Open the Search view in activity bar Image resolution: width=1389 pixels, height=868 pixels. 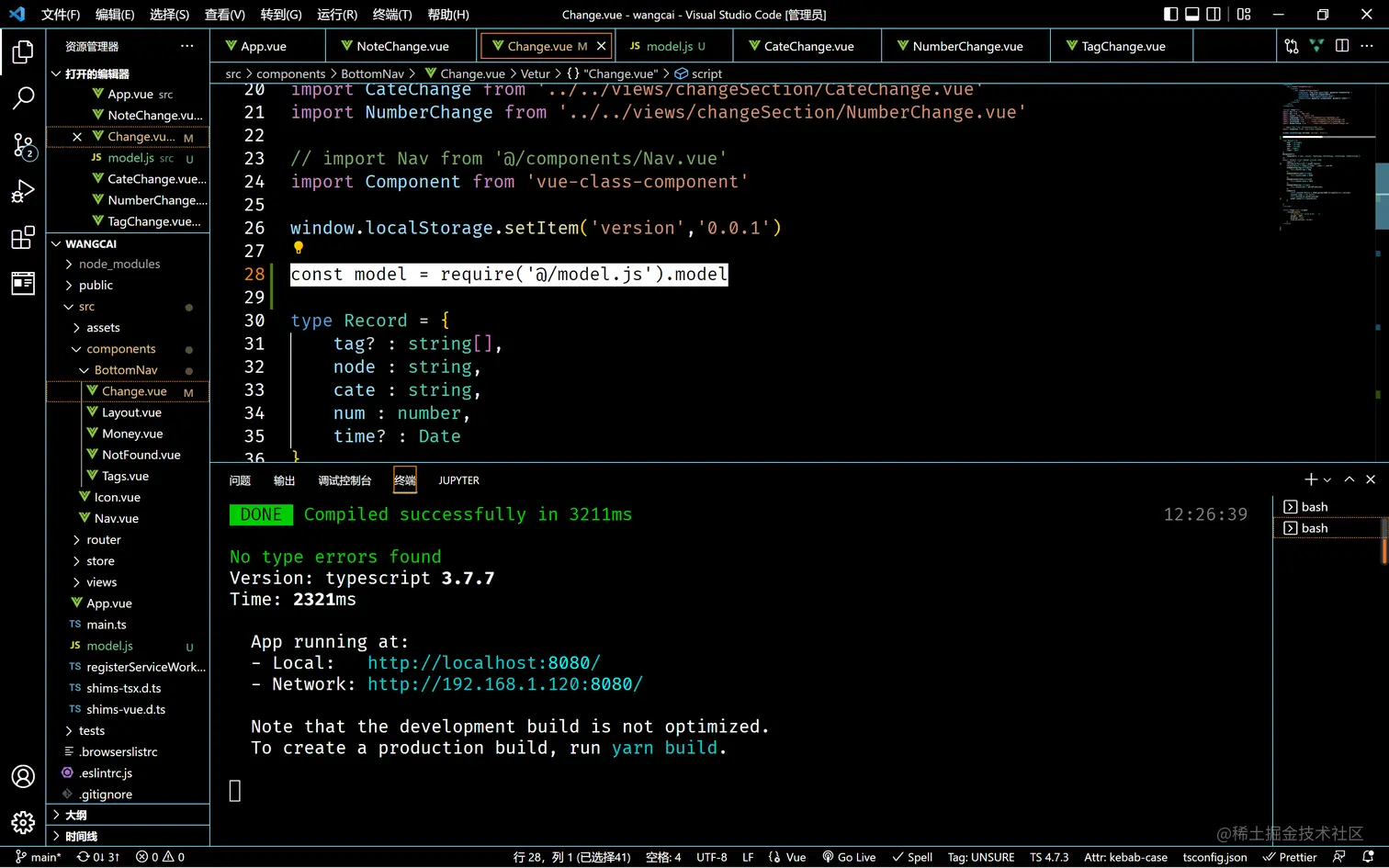pyautogui.click(x=23, y=97)
